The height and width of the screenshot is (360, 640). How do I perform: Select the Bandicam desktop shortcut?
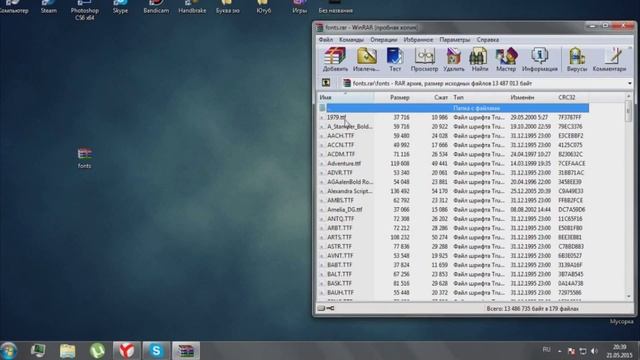(x=156, y=7)
